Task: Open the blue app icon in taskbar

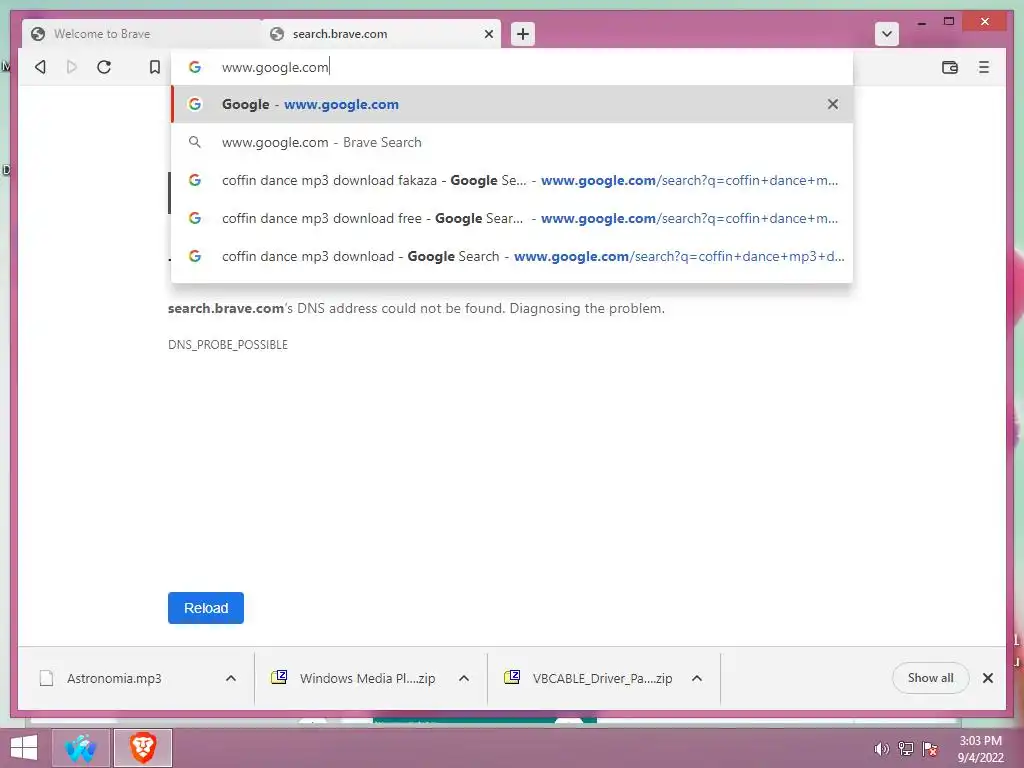Action: coord(80,748)
